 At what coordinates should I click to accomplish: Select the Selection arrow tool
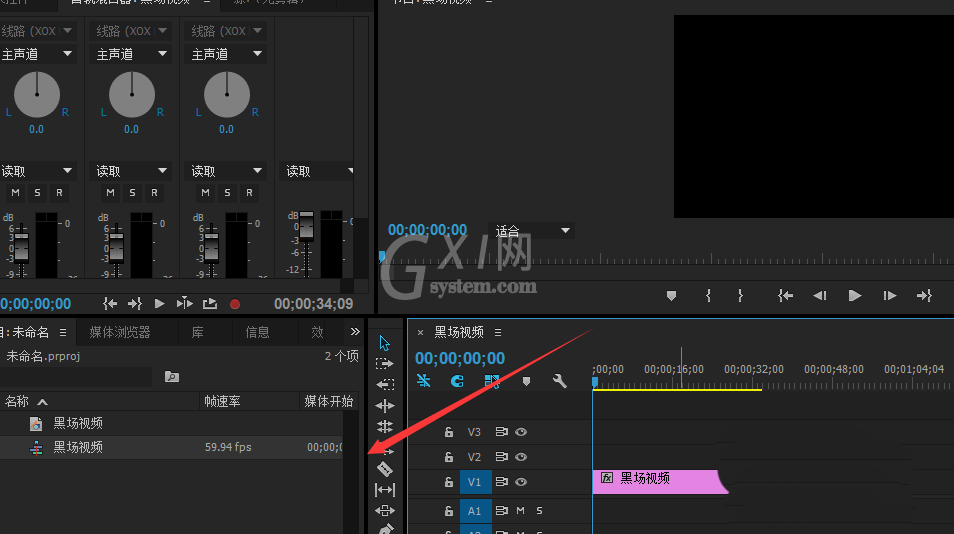385,343
